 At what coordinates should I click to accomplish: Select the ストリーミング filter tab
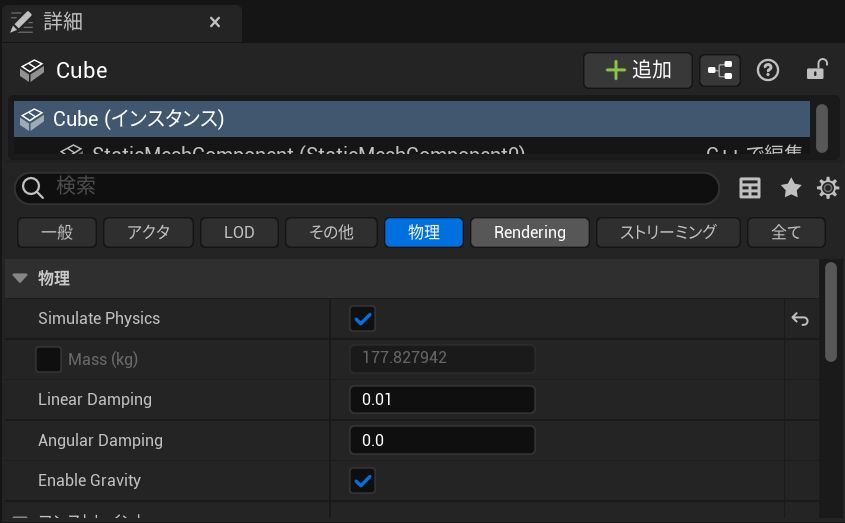[668, 232]
